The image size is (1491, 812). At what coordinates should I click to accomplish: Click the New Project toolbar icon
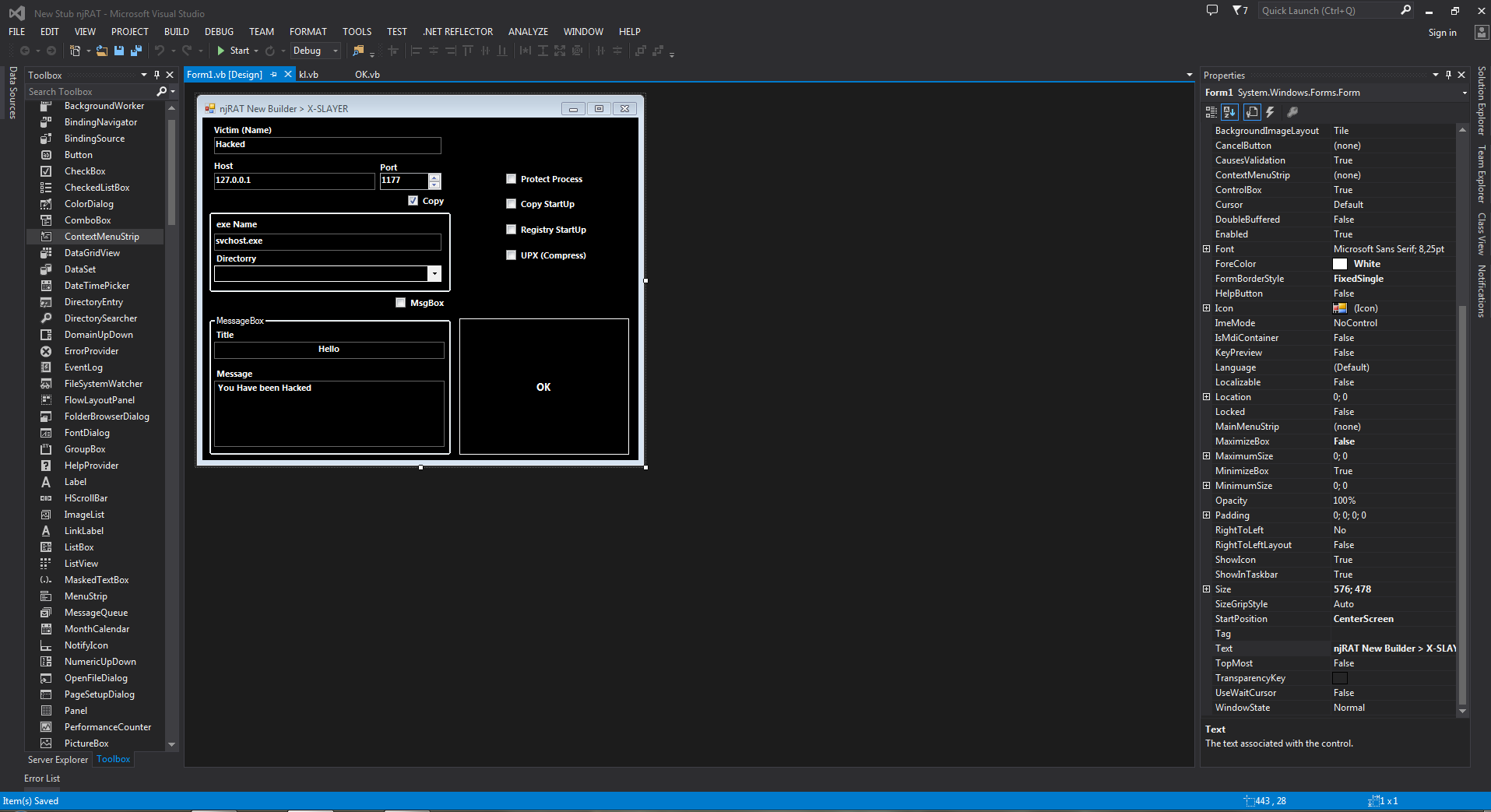click(76, 51)
